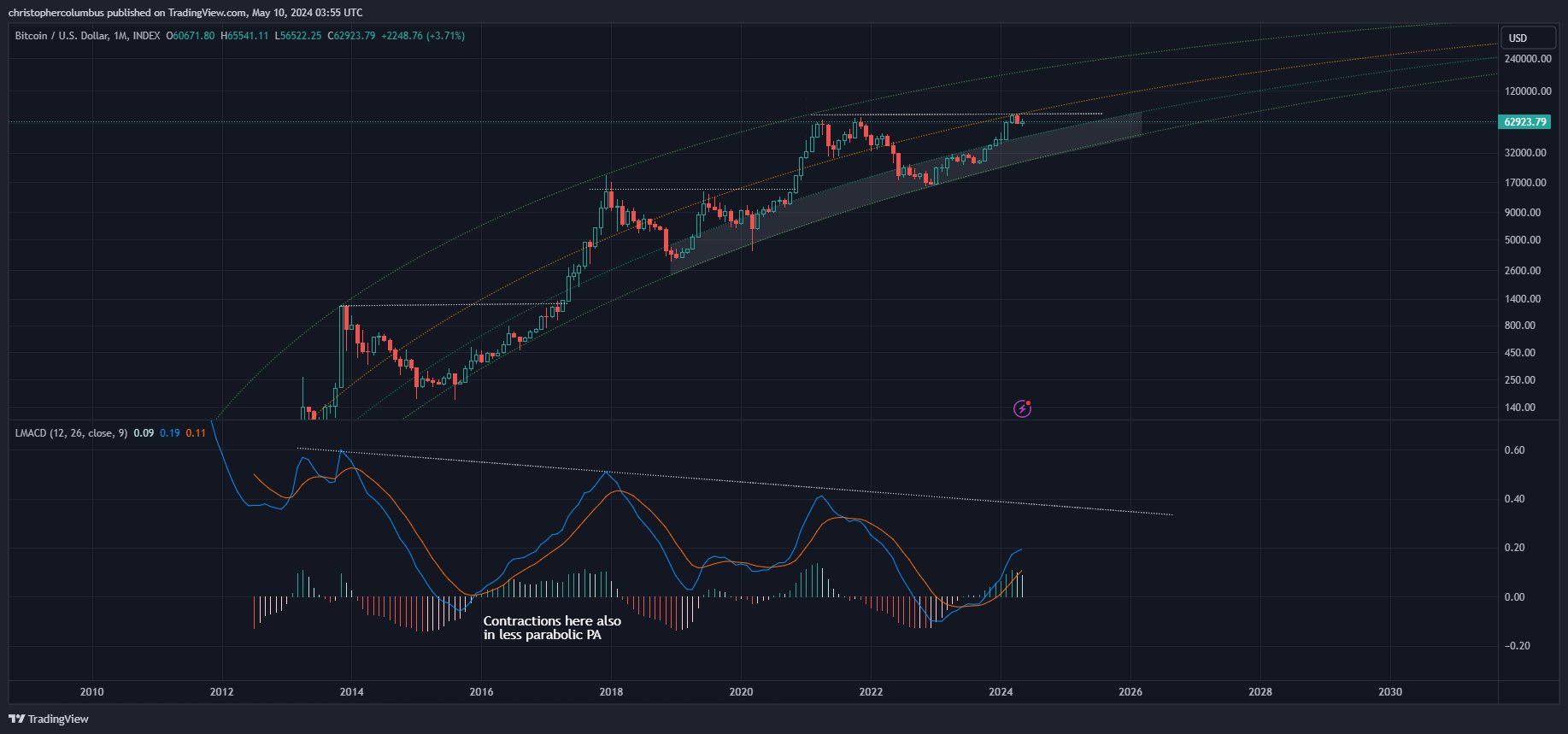The image size is (1568, 734).
Task: Click the 2018 label on time axis
Action: (611, 692)
